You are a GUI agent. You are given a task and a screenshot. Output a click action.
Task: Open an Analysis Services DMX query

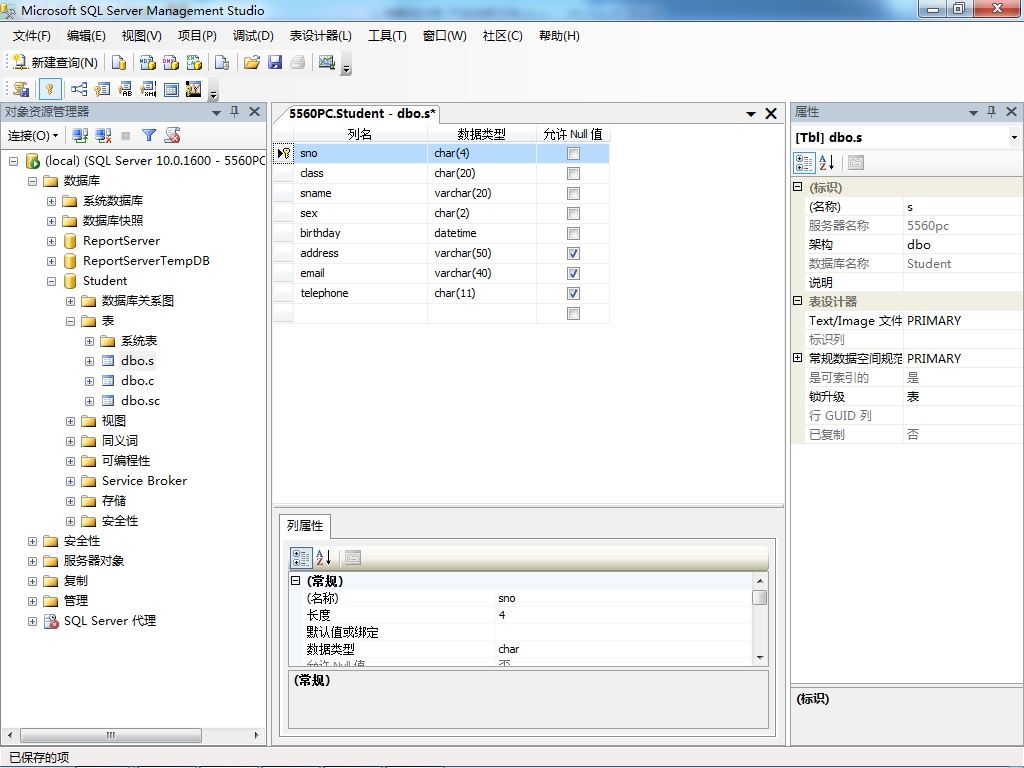[x=171, y=63]
